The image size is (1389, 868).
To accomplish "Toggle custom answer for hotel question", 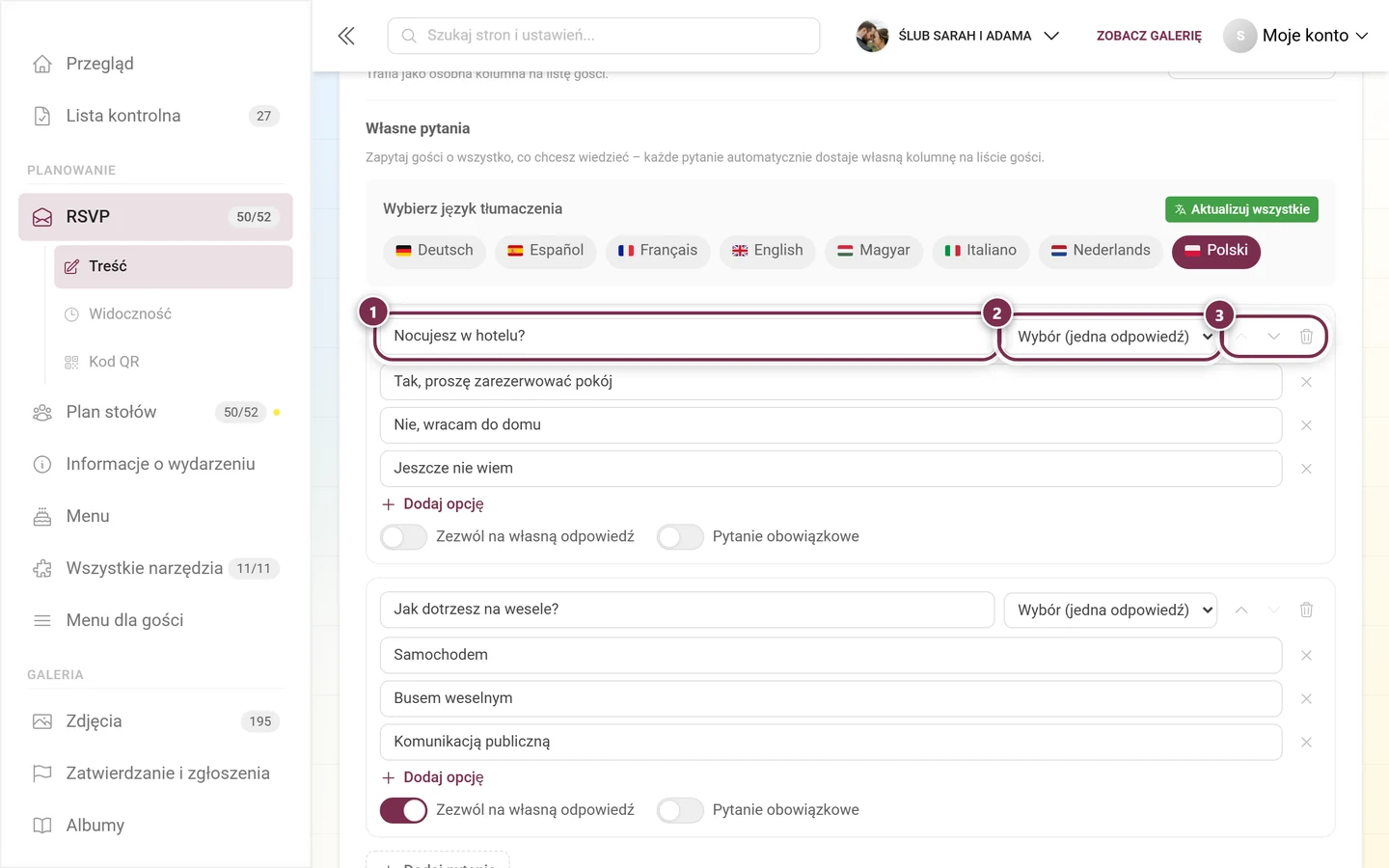I will tap(403, 537).
